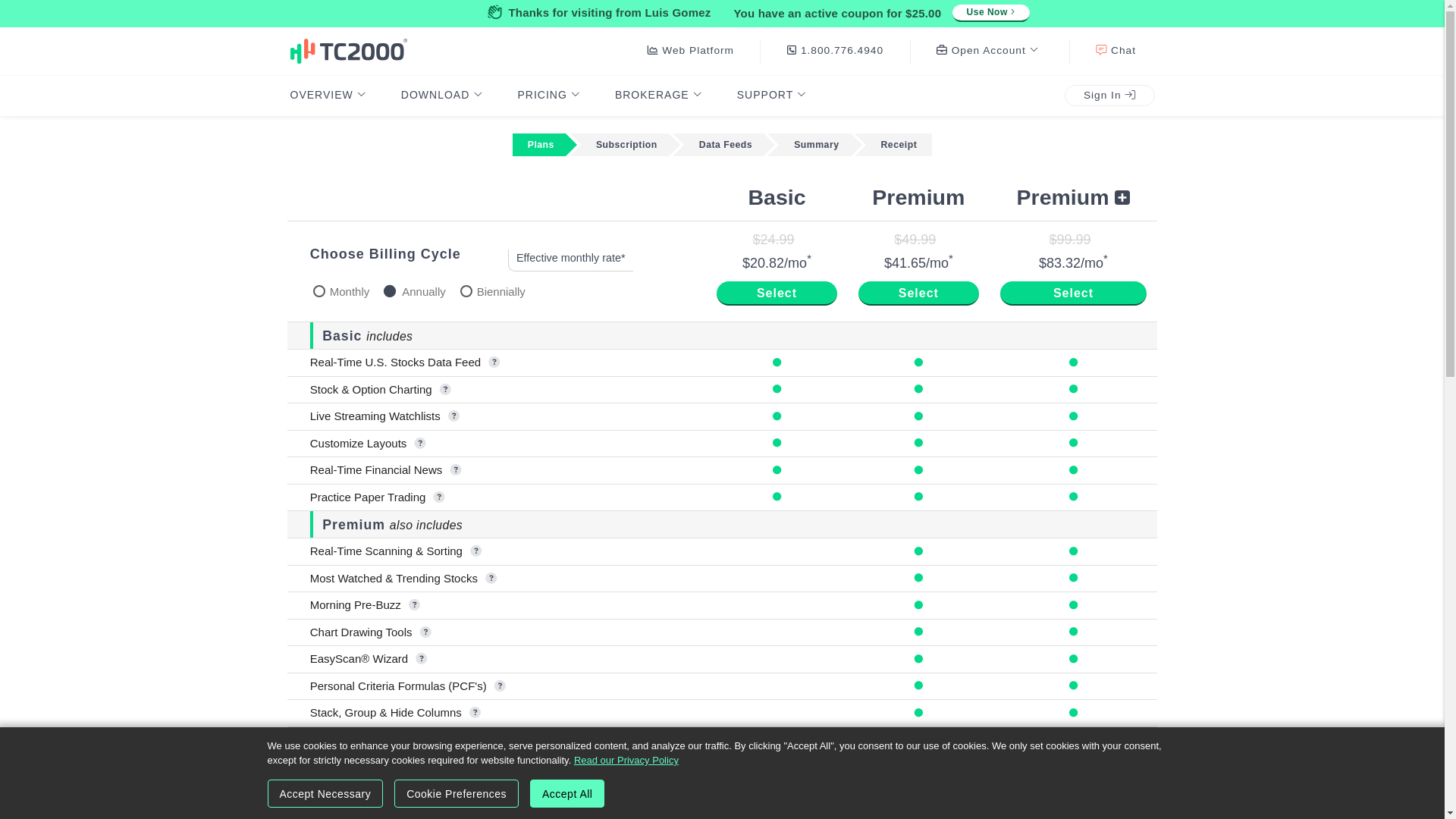1456x819 pixels.
Task: Select the Premium plan
Action: 918,293
